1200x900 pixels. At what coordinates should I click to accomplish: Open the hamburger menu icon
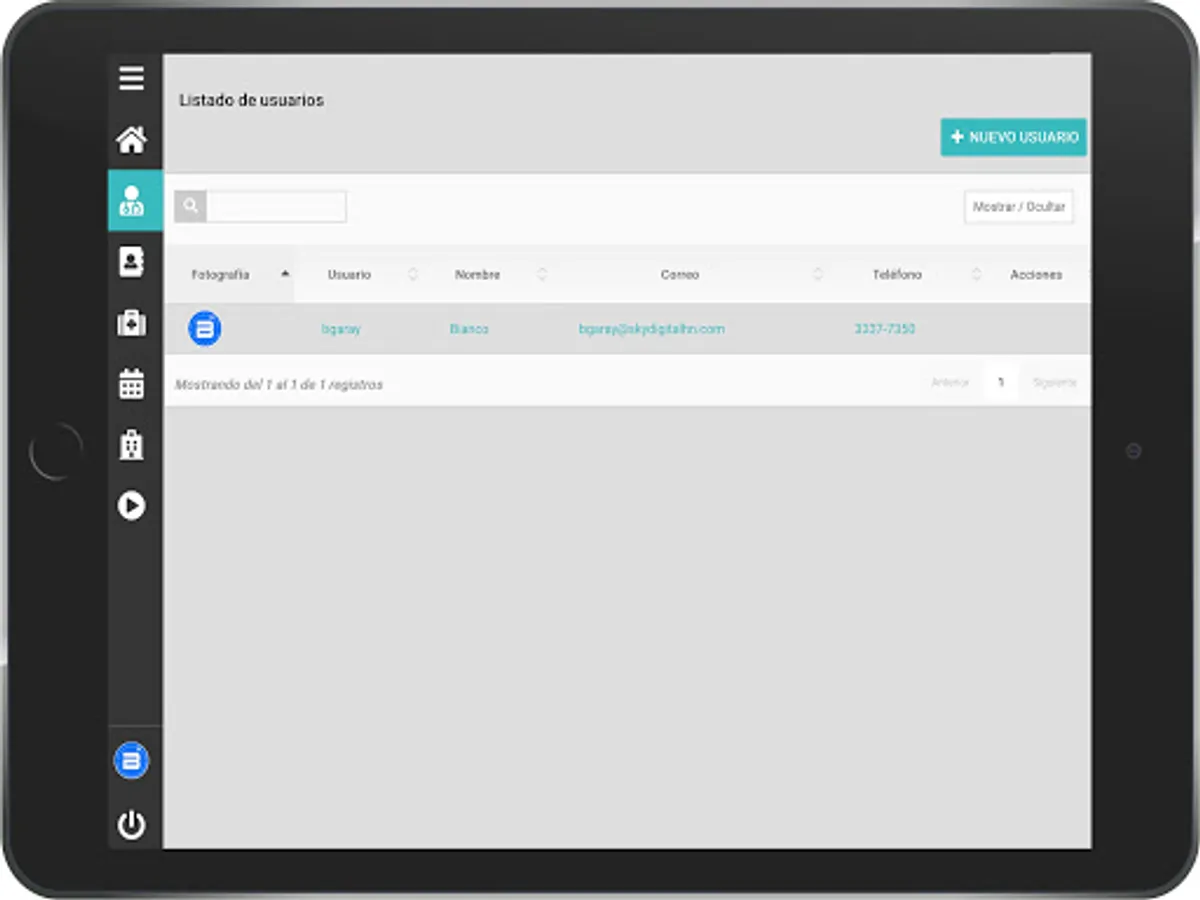131,78
